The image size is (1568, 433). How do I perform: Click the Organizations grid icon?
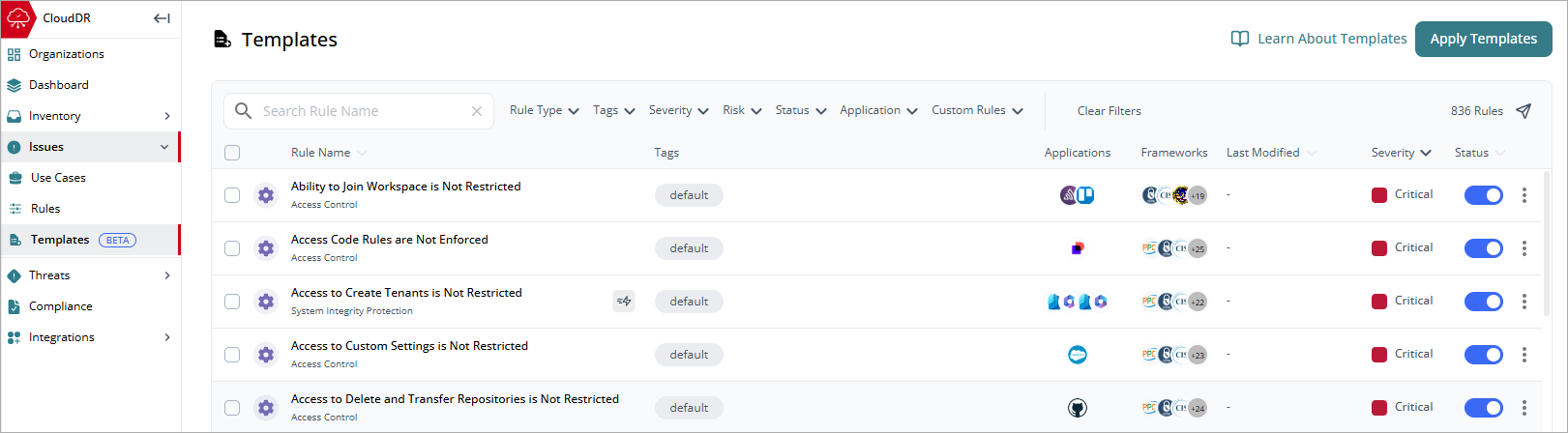pos(14,54)
